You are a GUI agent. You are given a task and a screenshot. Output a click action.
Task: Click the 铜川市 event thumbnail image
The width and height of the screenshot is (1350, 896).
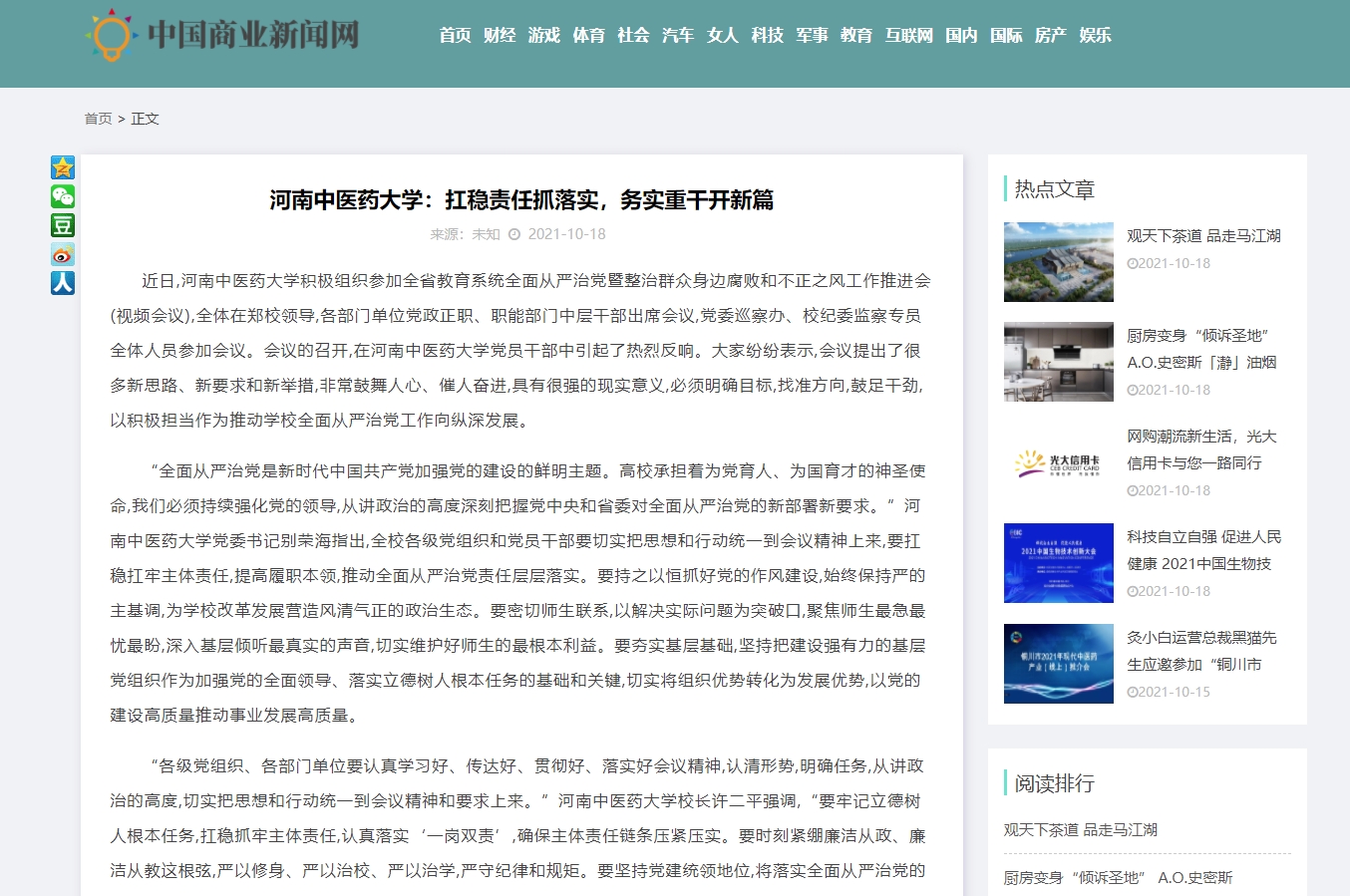pos(1058,664)
